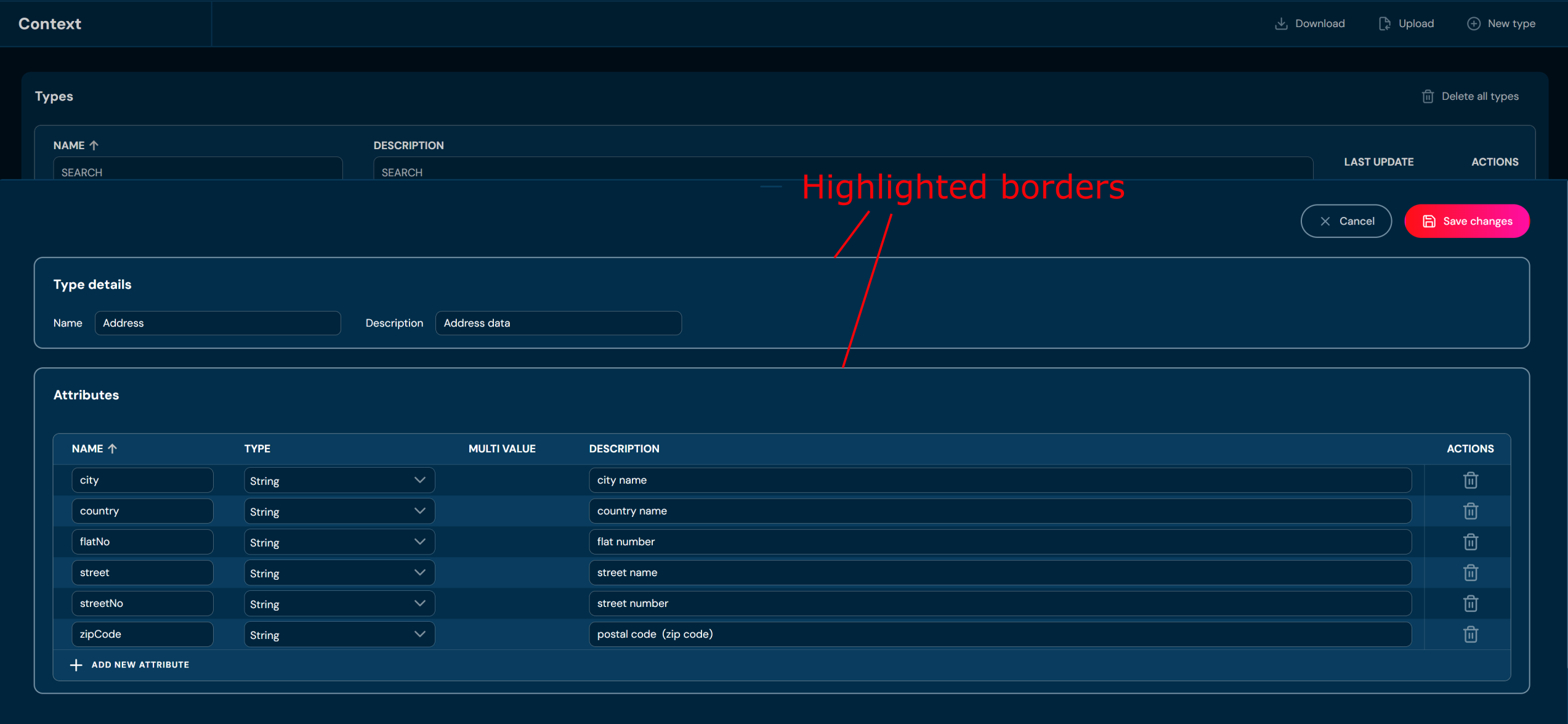Remove the flatNo attribute via trash icon
Image resolution: width=1568 pixels, height=724 pixels.
pos(1470,542)
